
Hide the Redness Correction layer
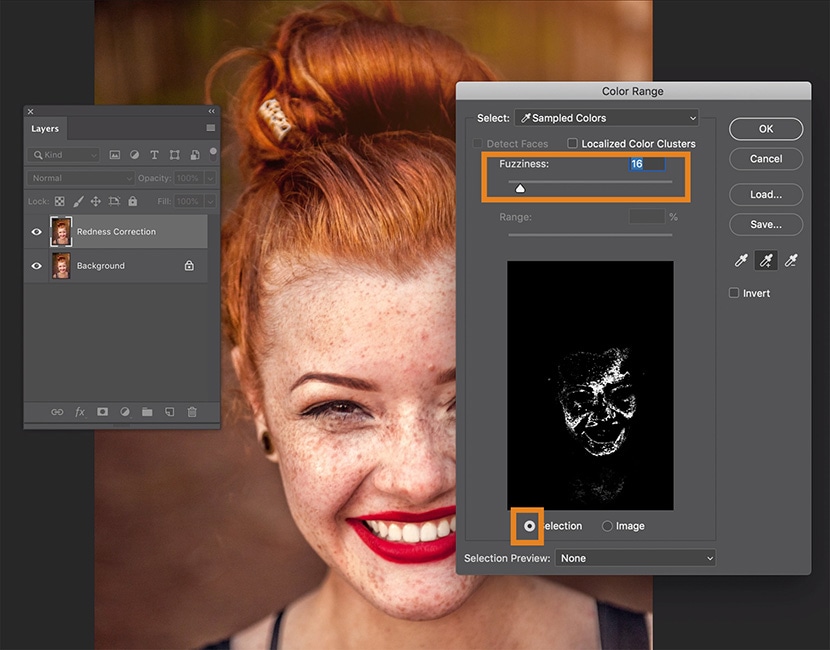pyautogui.click(x=37, y=232)
